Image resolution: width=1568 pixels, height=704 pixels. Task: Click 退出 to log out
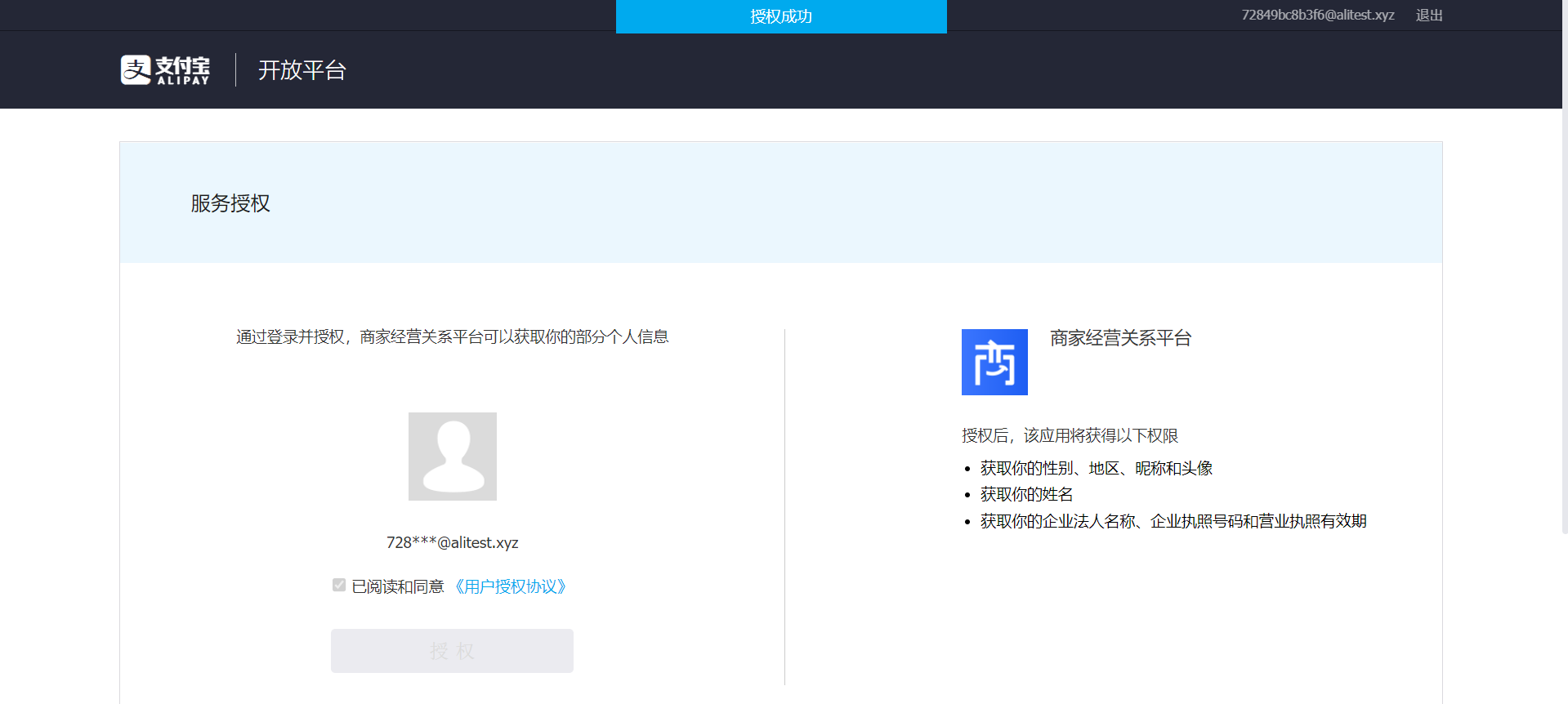pos(1429,15)
